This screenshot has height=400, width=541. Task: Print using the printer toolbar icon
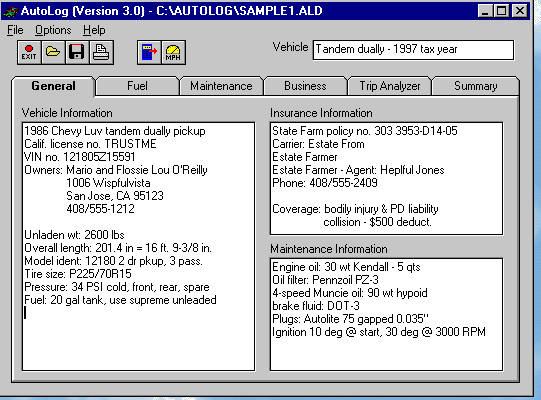(101, 52)
